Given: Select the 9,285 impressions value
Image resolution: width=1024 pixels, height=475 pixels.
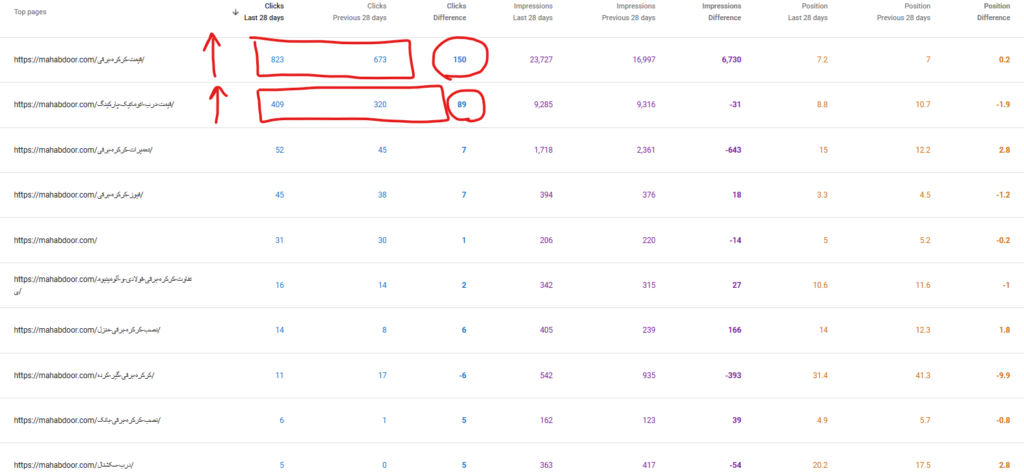Looking at the screenshot, I should click(x=543, y=105).
